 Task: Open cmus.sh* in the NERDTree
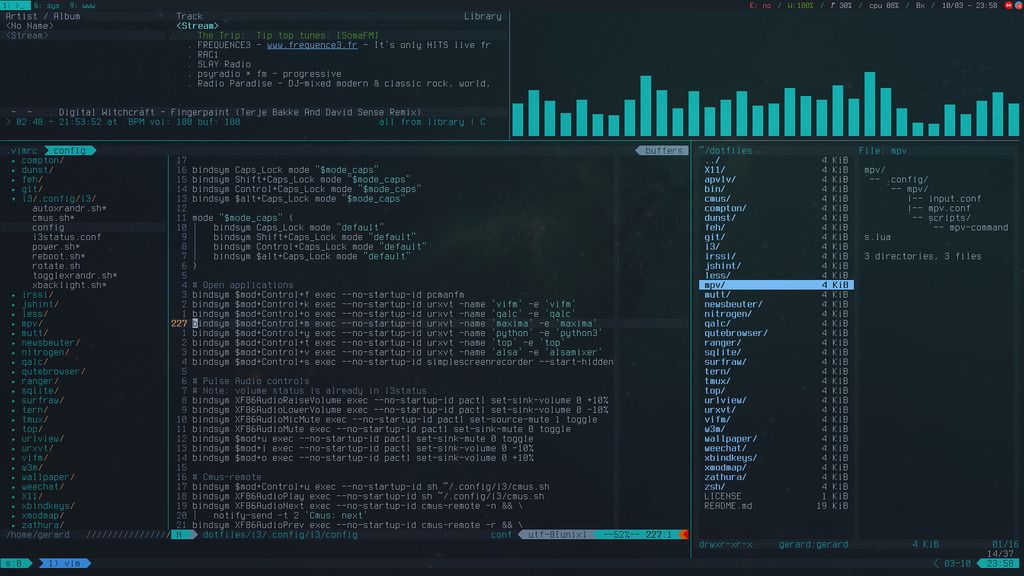coord(53,218)
